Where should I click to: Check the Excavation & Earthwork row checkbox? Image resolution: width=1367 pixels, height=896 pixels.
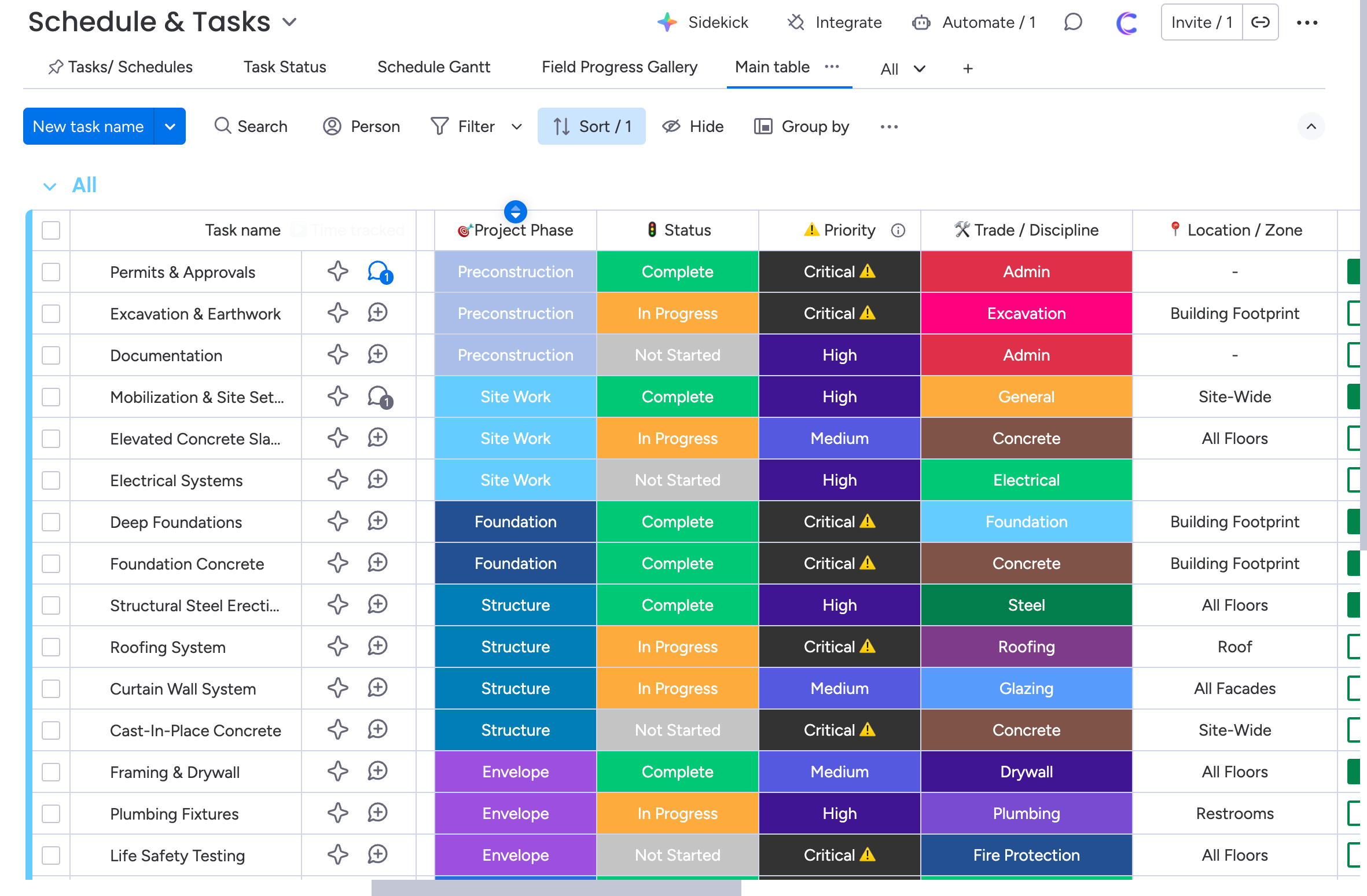pos(51,314)
